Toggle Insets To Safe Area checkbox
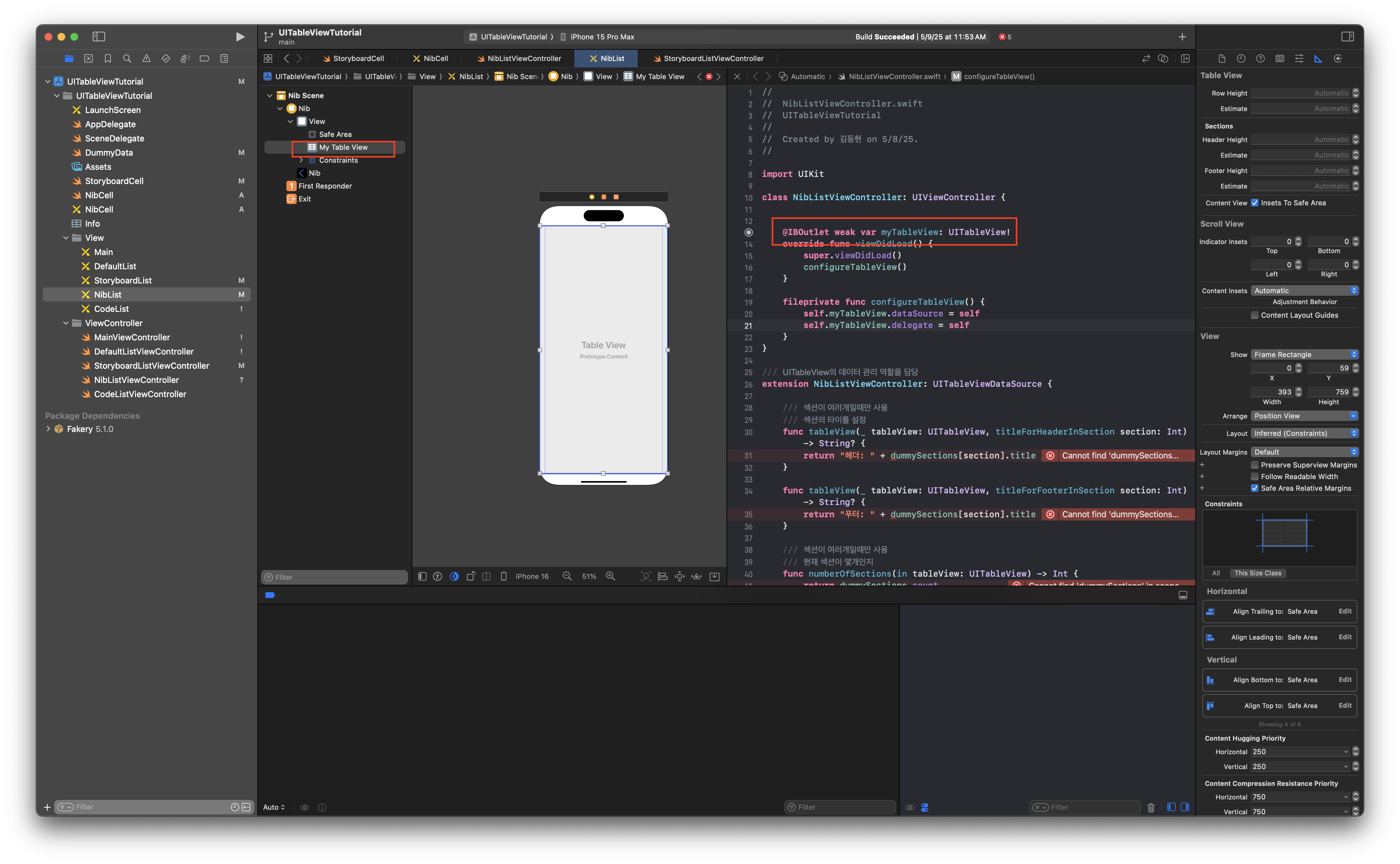 click(x=1255, y=203)
